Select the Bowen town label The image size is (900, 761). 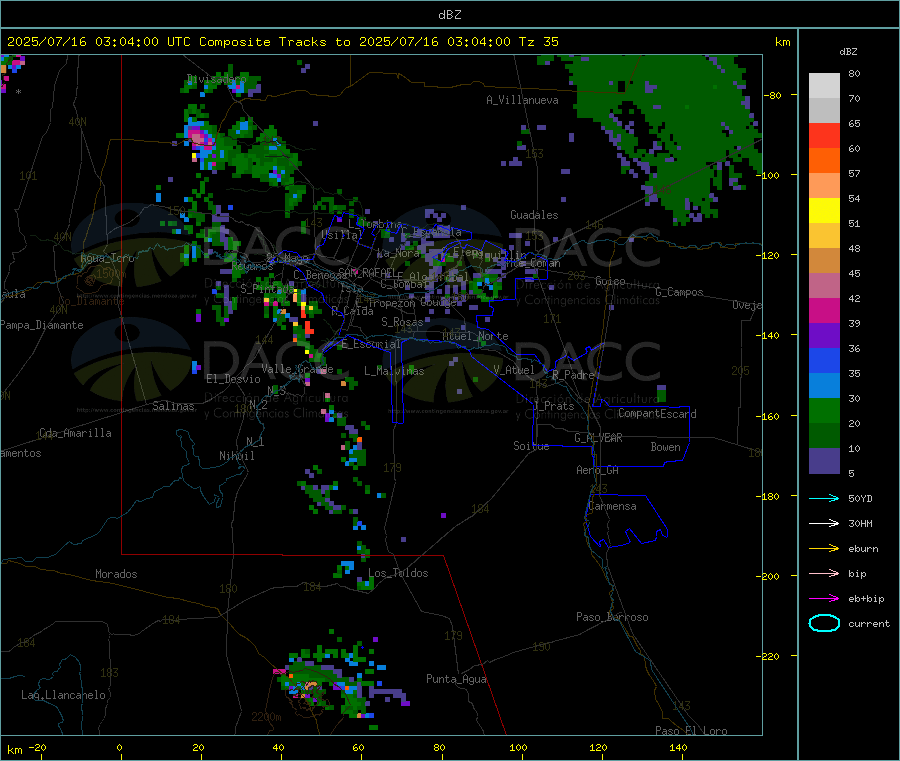665,447
